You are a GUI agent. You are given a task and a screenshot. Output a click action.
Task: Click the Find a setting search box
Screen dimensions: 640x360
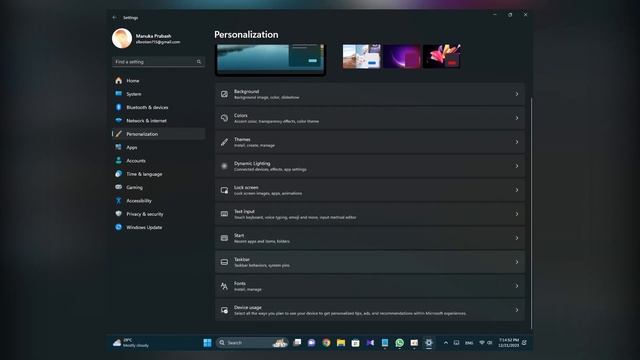tap(158, 62)
